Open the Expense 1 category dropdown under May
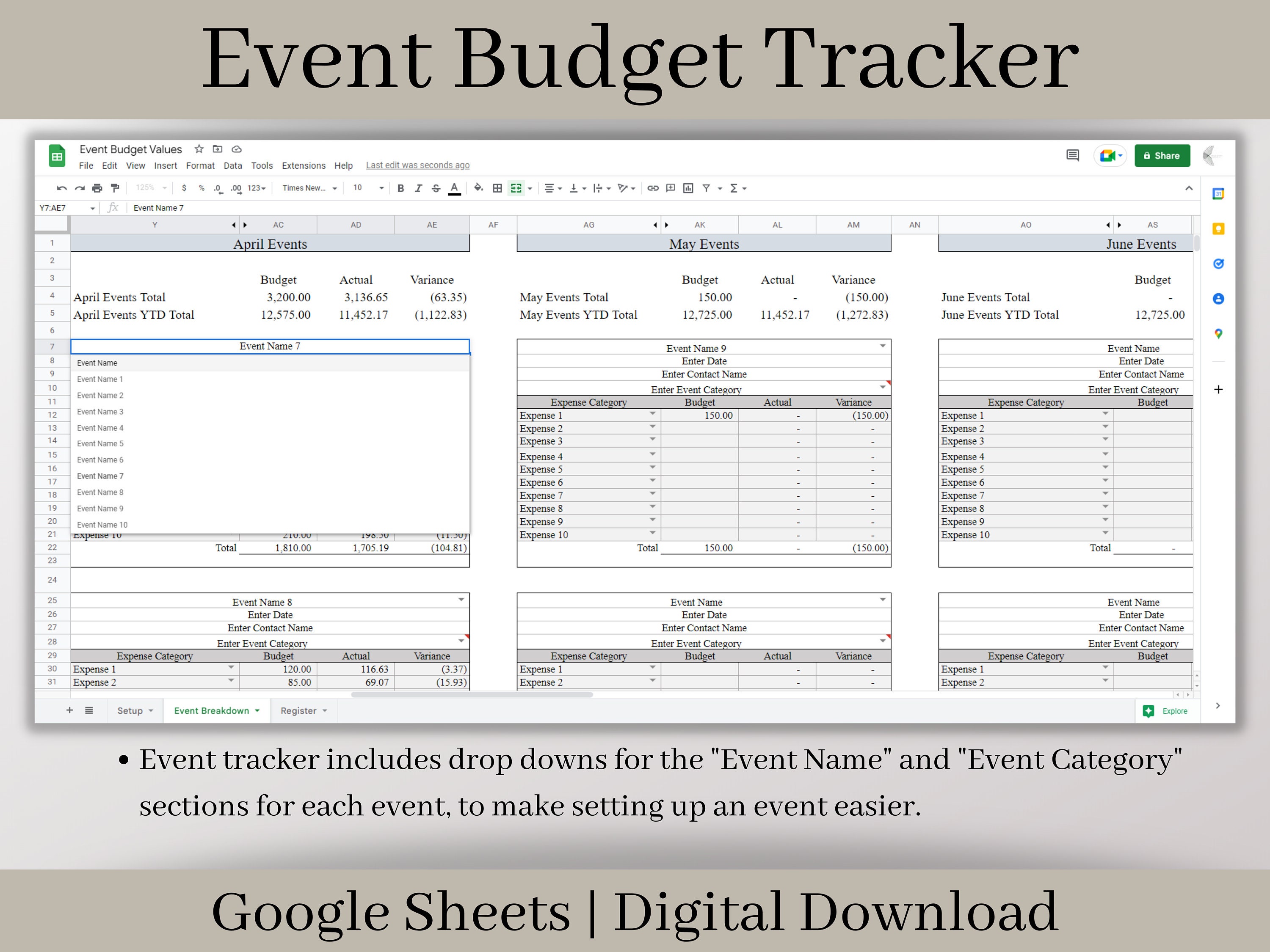This screenshot has height=952, width=1270. point(652,414)
